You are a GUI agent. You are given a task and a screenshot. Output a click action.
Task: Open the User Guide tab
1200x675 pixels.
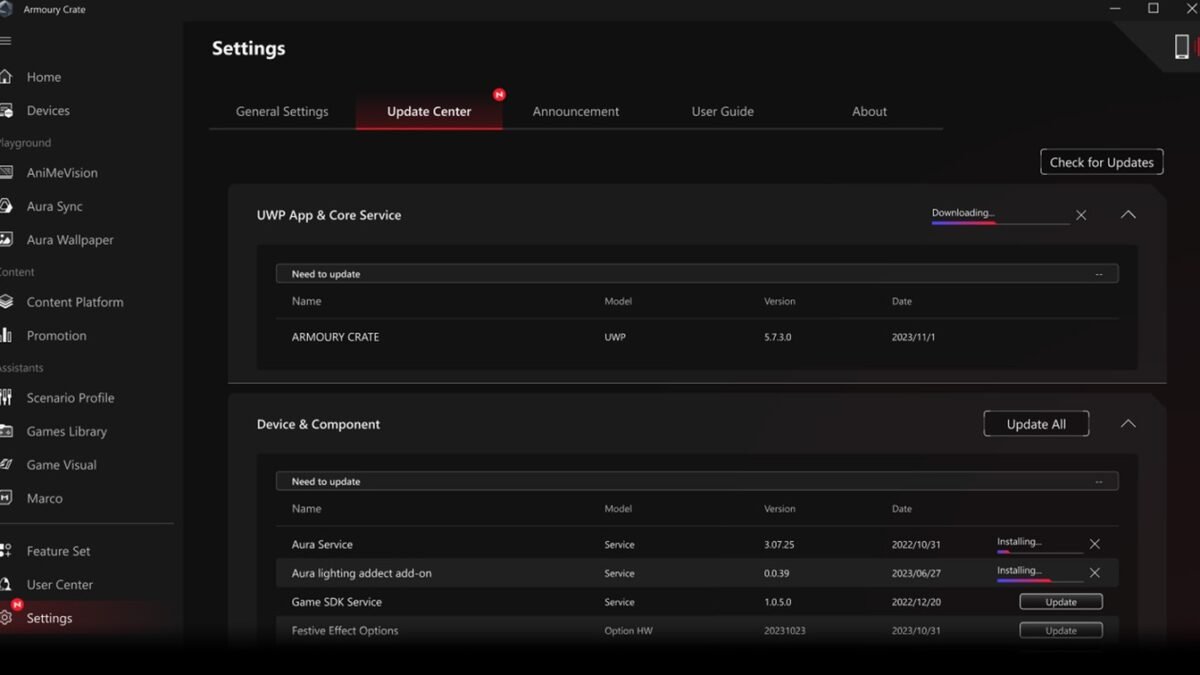[723, 111]
